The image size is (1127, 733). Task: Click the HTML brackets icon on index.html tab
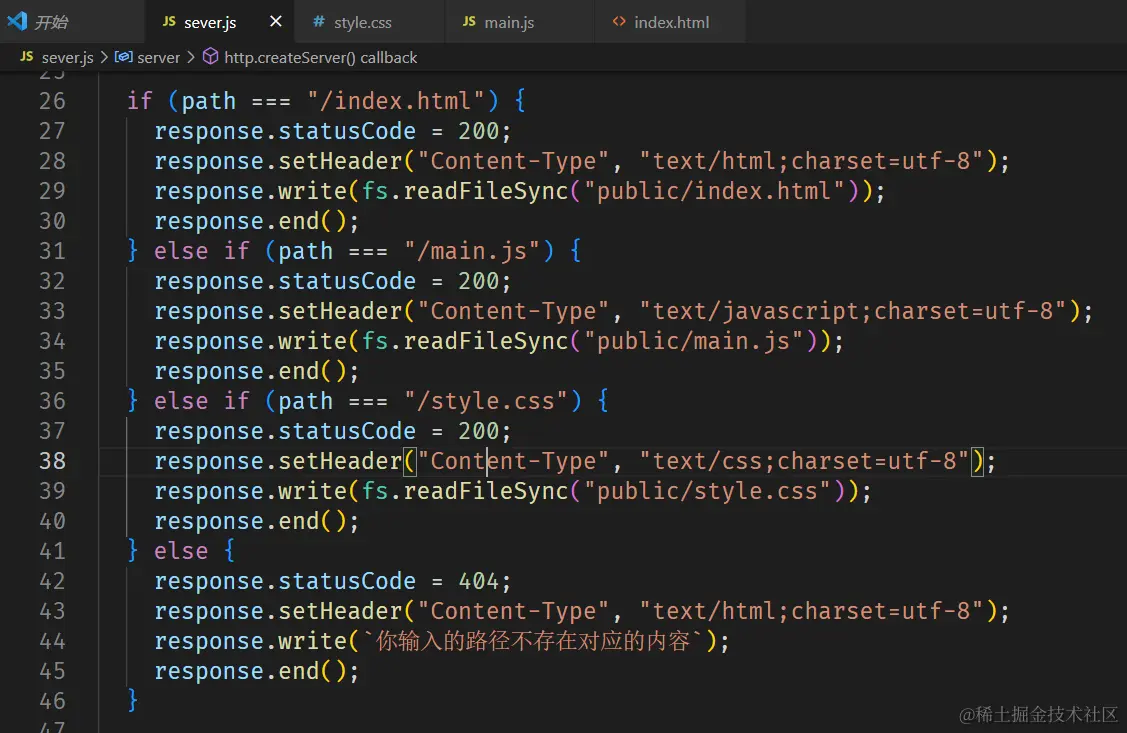619,22
